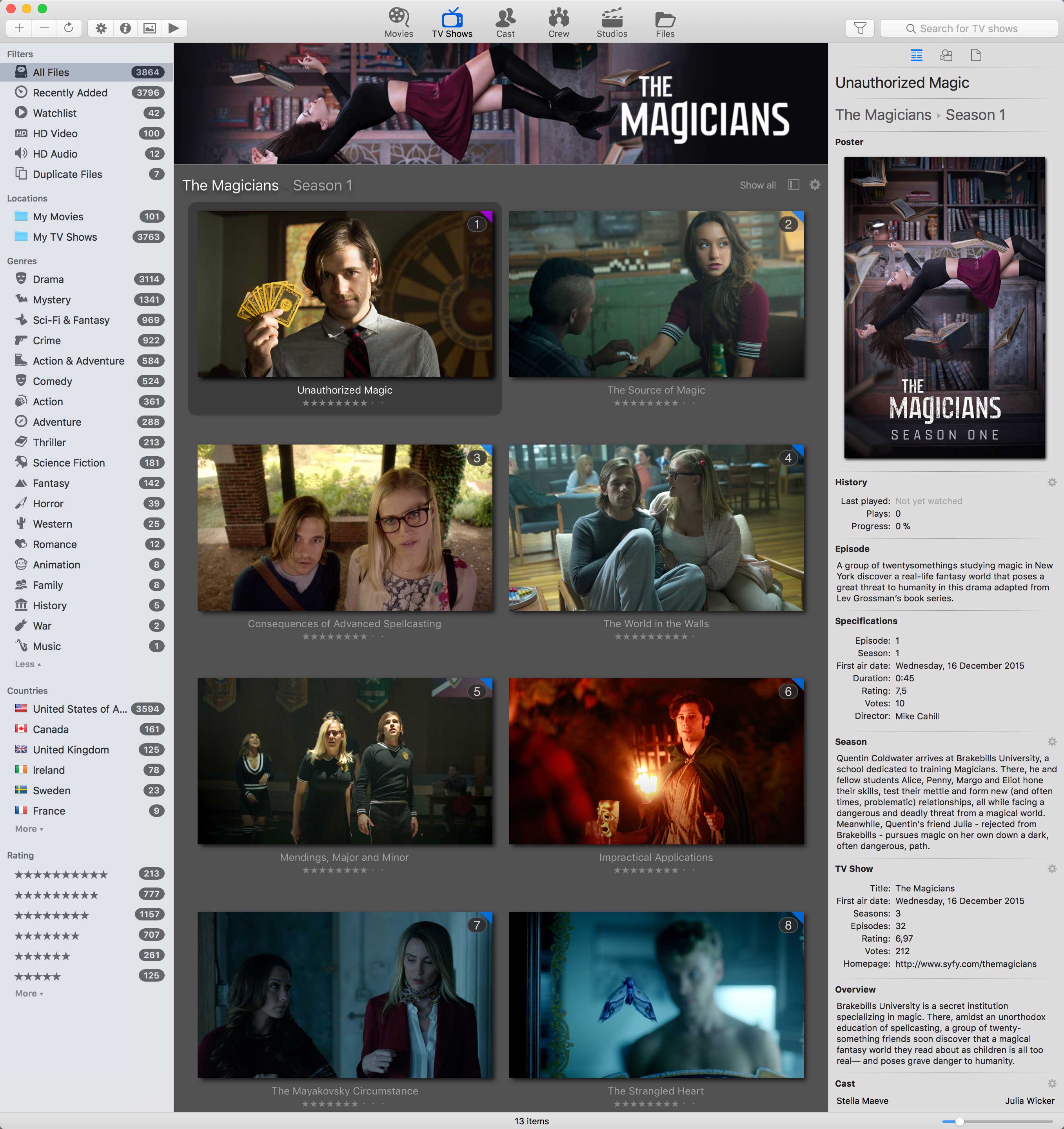Filter by the Animation genre
This screenshot has height=1129, width=1064.
[87, 565]
